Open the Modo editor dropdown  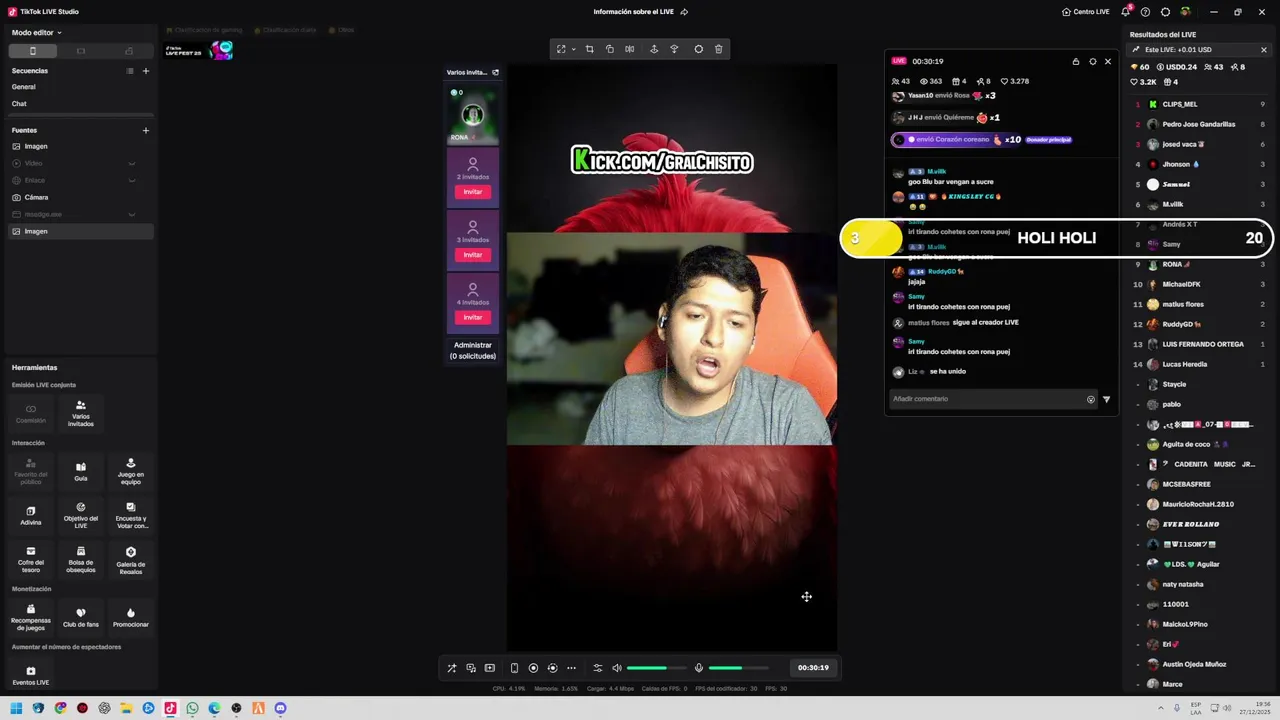[36, 32]
